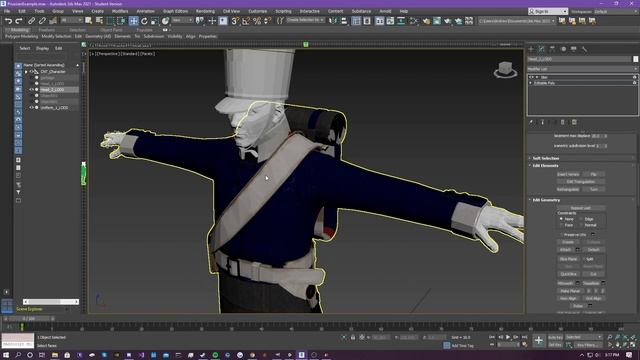Open the Create command panel tab

coord(531,49)
